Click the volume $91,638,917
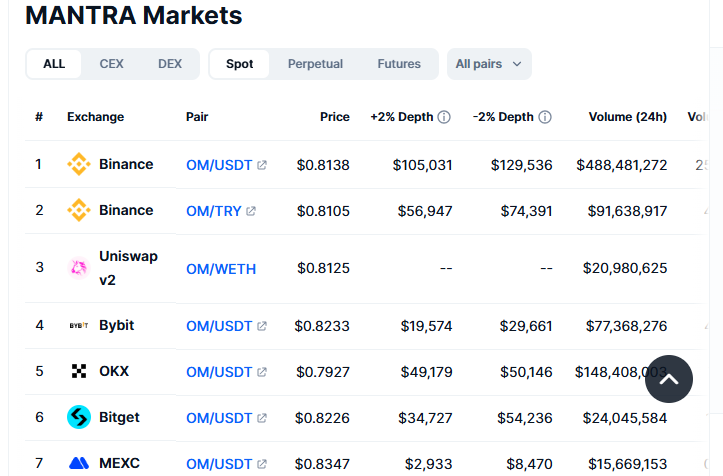723x476 pixels. [627, 211]
